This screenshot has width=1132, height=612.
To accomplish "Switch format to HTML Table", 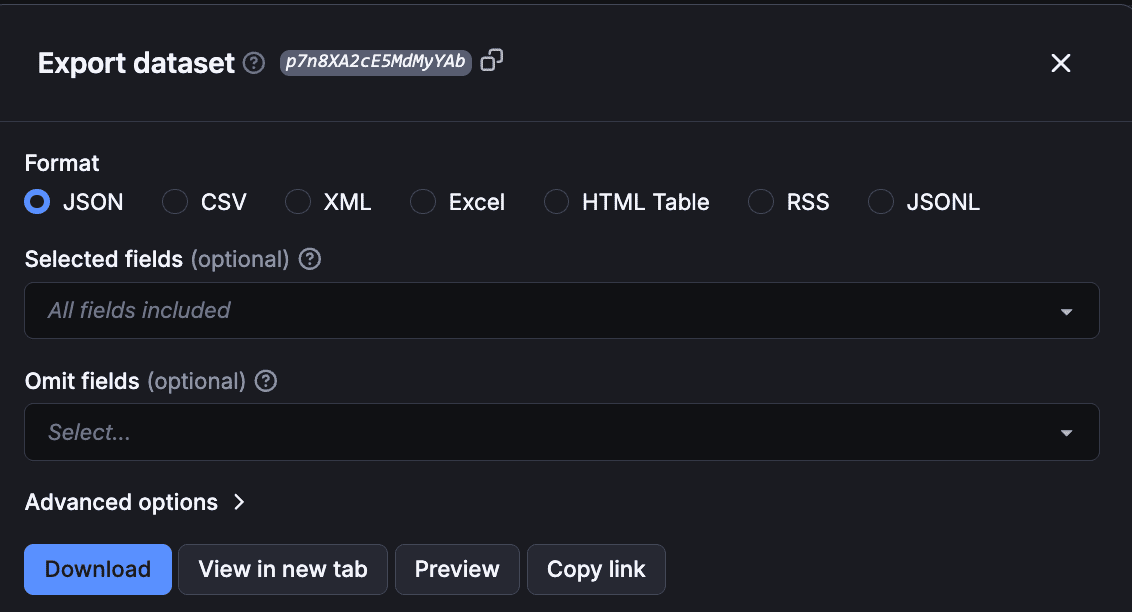I will tap(556, 202).
